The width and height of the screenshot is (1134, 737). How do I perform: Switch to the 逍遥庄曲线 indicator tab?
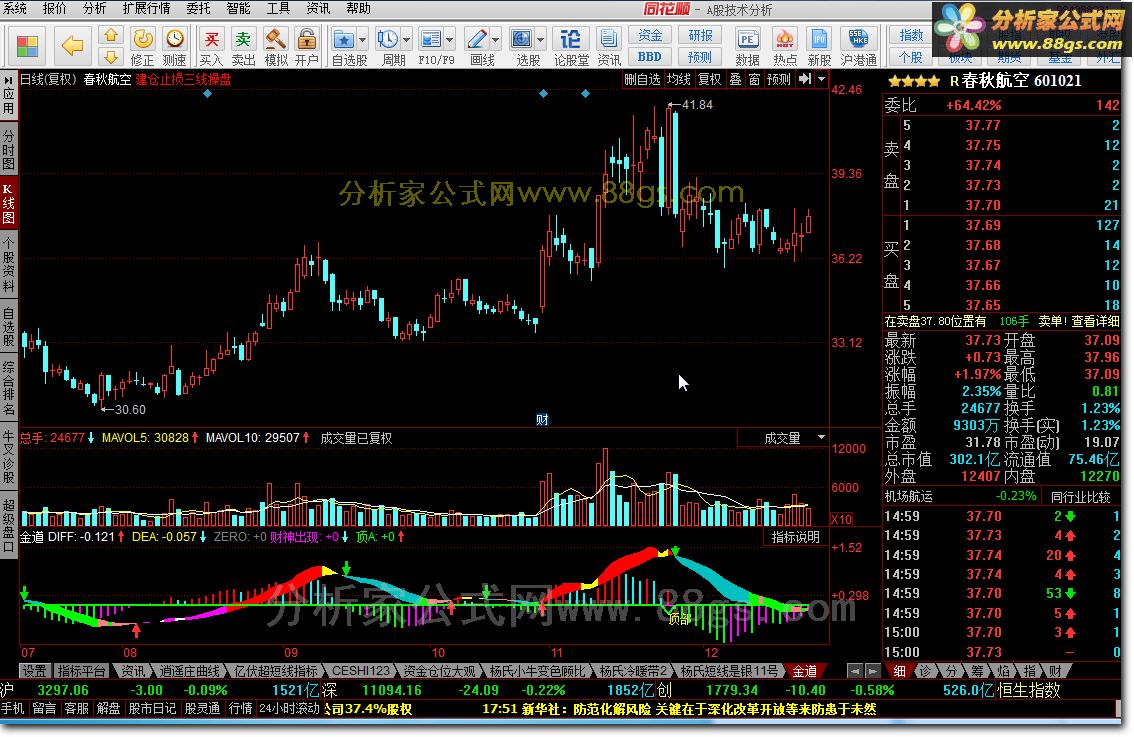point(189,671)
